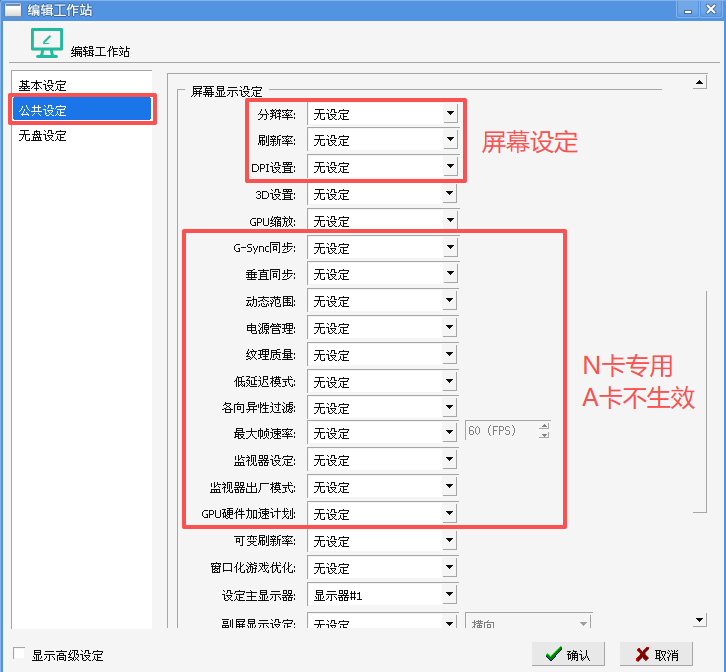Minimize the 编辑工作站 window

pyautogui.click(x=688, y=10)
